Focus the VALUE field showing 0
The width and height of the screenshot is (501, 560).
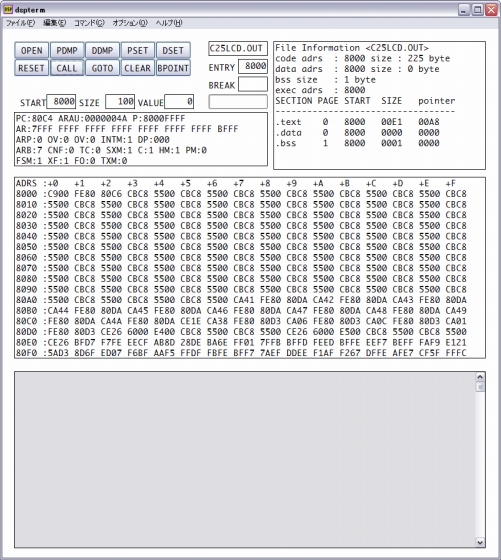pyautogui.click(x=179, y=102)
